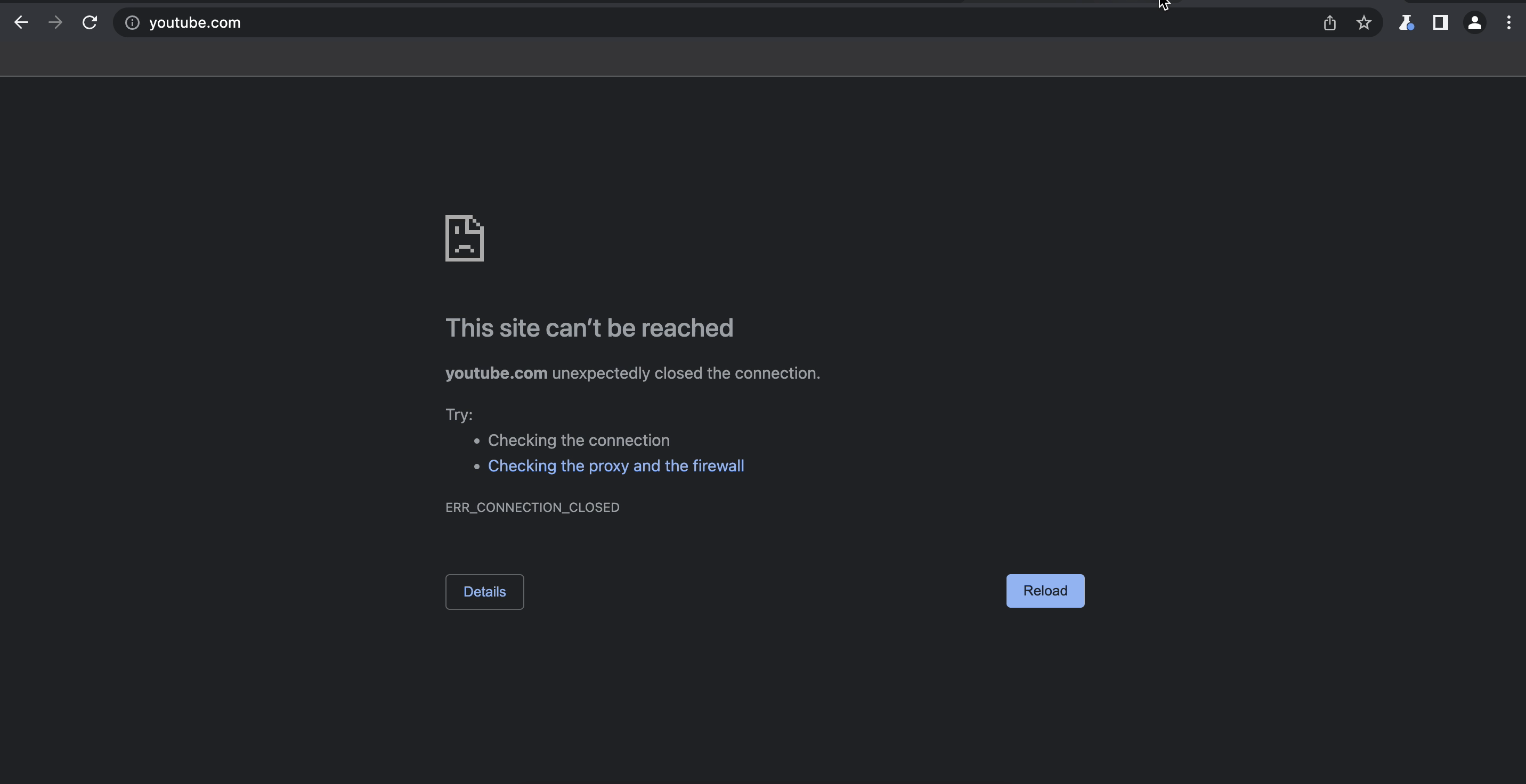Refresh the page with the reload icon
The height and width of the screenshot is (784, 1526).
tap(90, 22)
